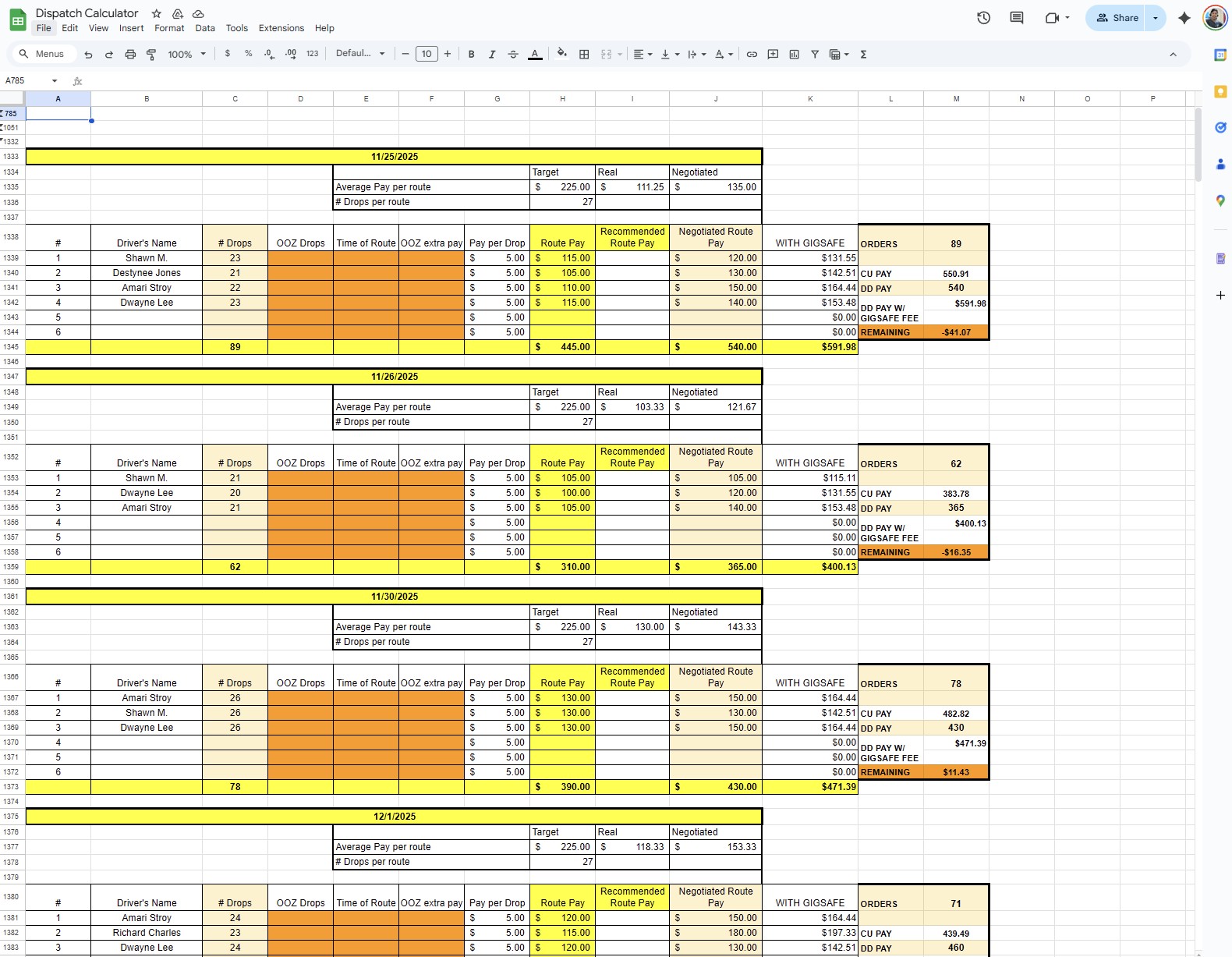This screenshot has height=957, width=1232.
Task: Open the borders tool
Action: pyautogui.click(x=584, y=55)
